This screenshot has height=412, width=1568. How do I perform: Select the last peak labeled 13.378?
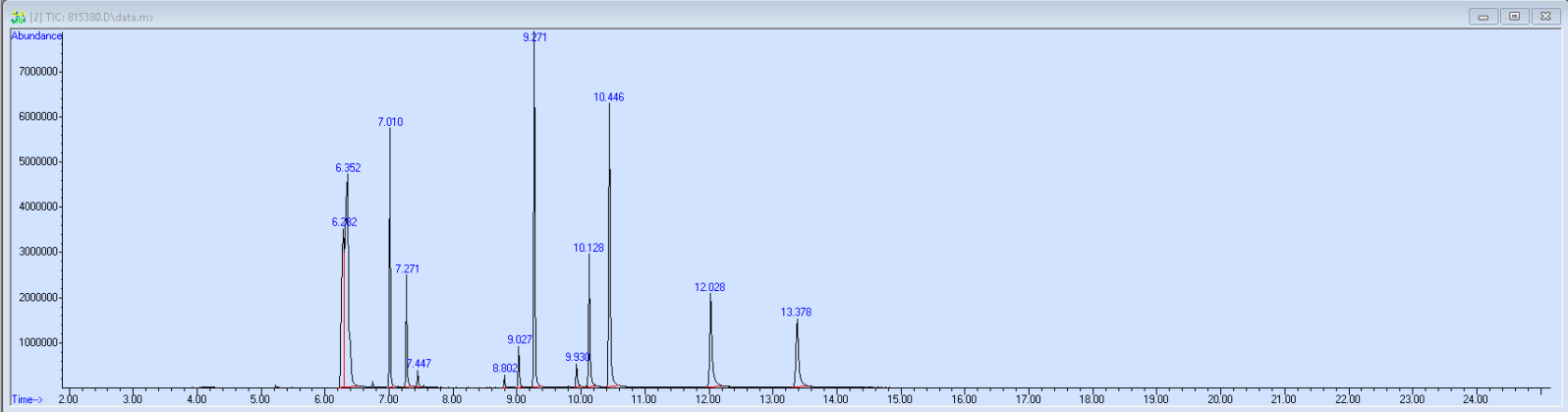796,313
